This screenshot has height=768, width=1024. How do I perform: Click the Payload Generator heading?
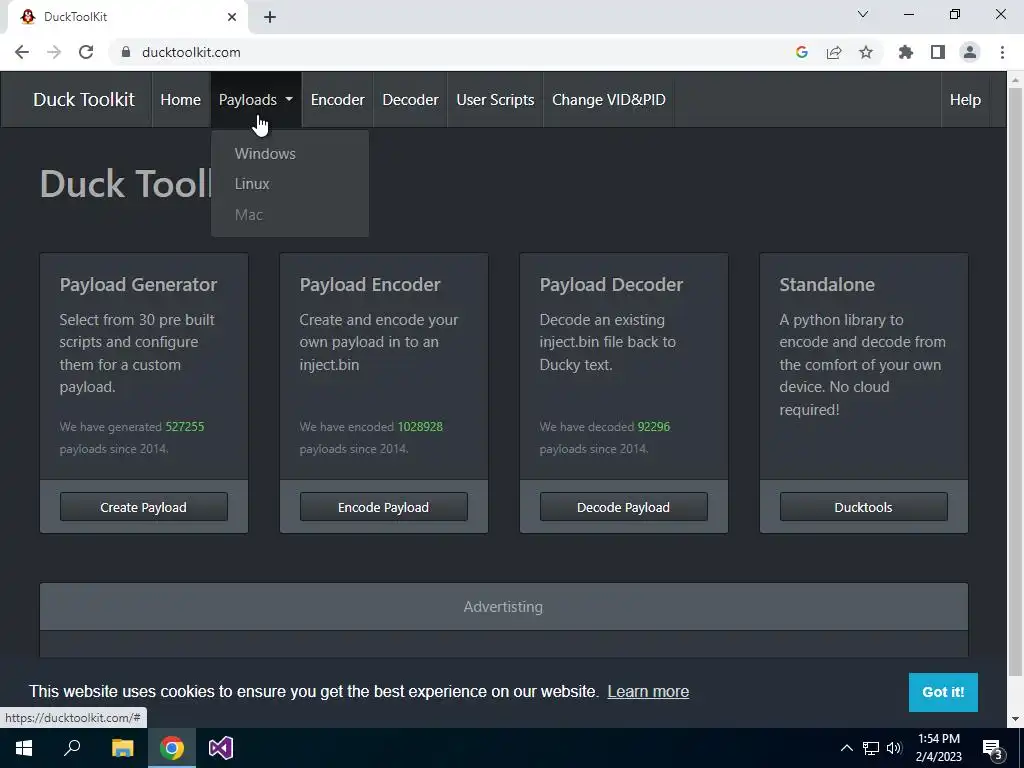138,285
